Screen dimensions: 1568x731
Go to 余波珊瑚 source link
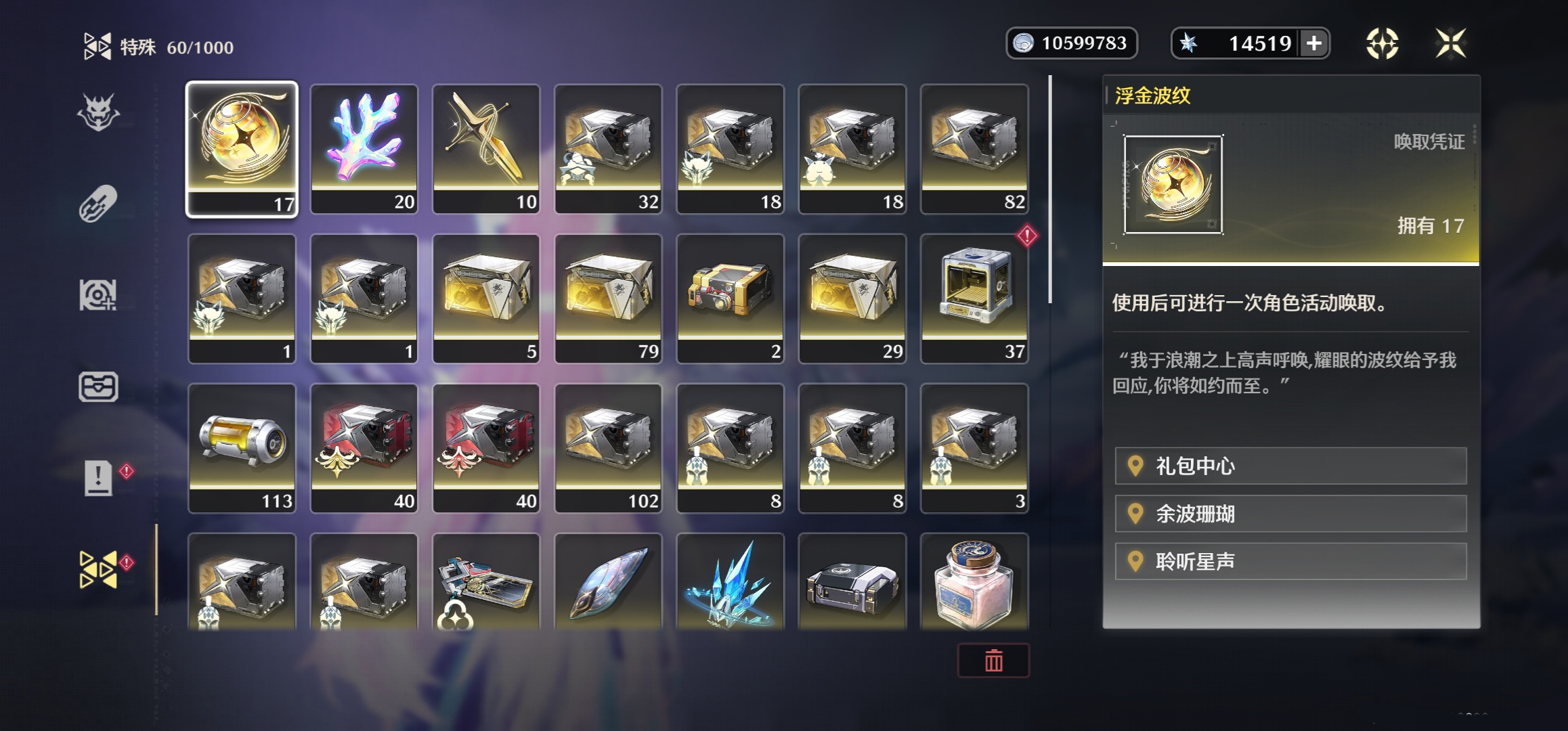tap(1290, 514)
